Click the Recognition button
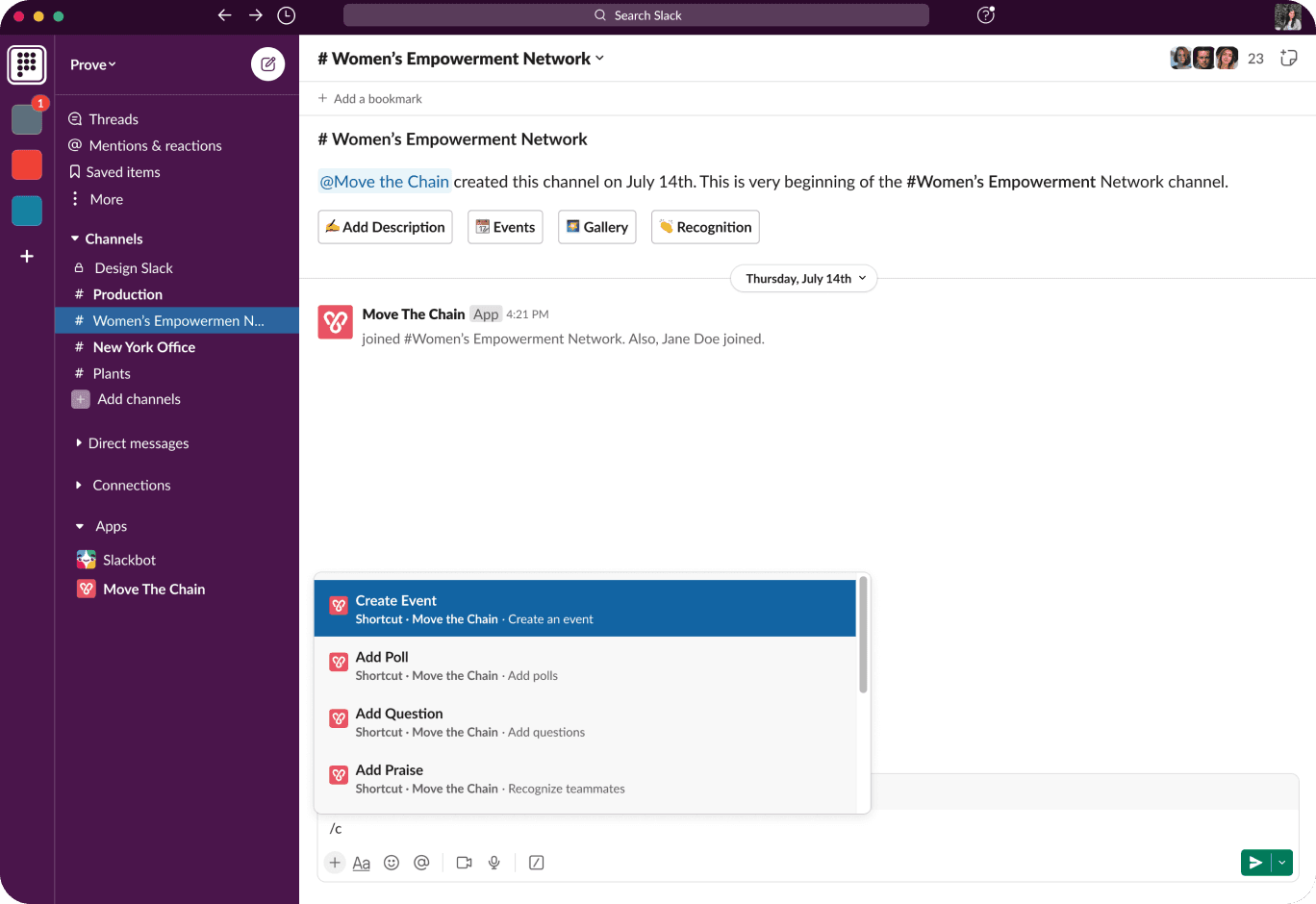The width and height of the screenshot is (1316, 904). point(705,227)
